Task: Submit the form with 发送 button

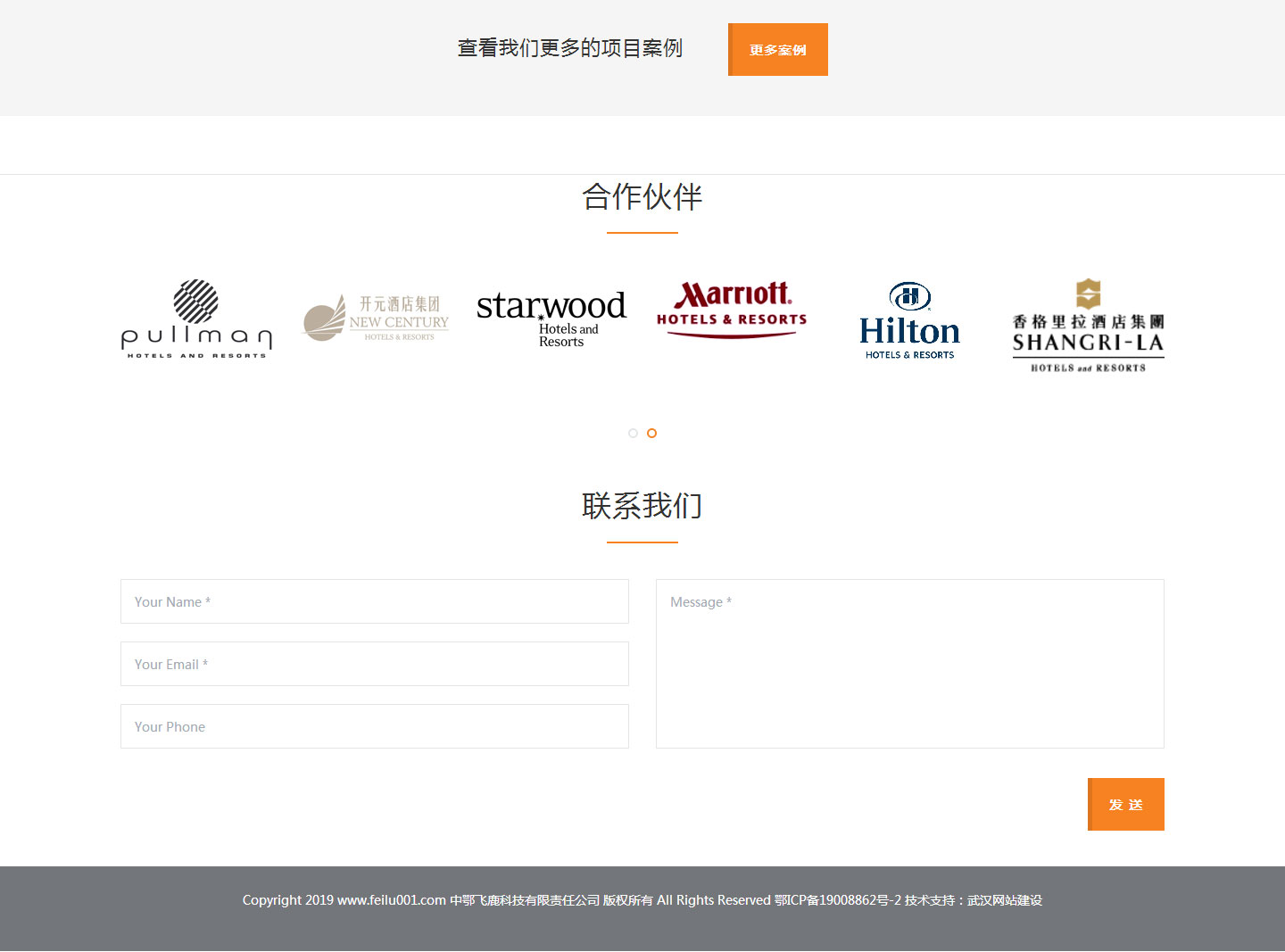Action: 1126,805
